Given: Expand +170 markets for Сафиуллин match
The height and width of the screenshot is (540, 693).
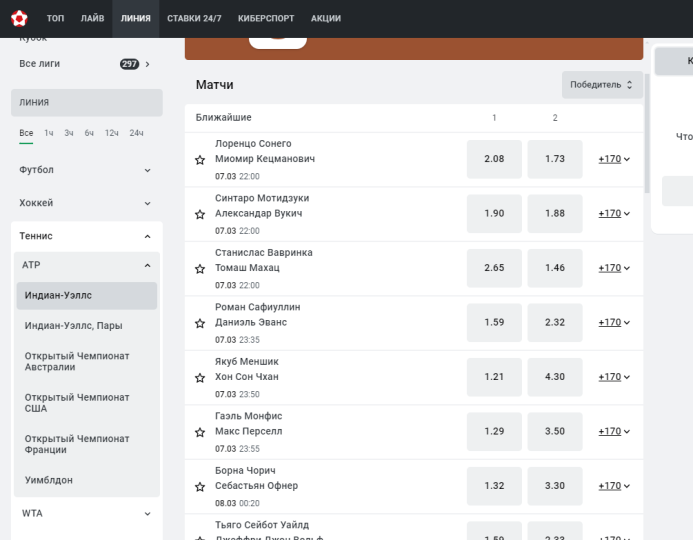Looking at the screenshot, I should point(614,323).
